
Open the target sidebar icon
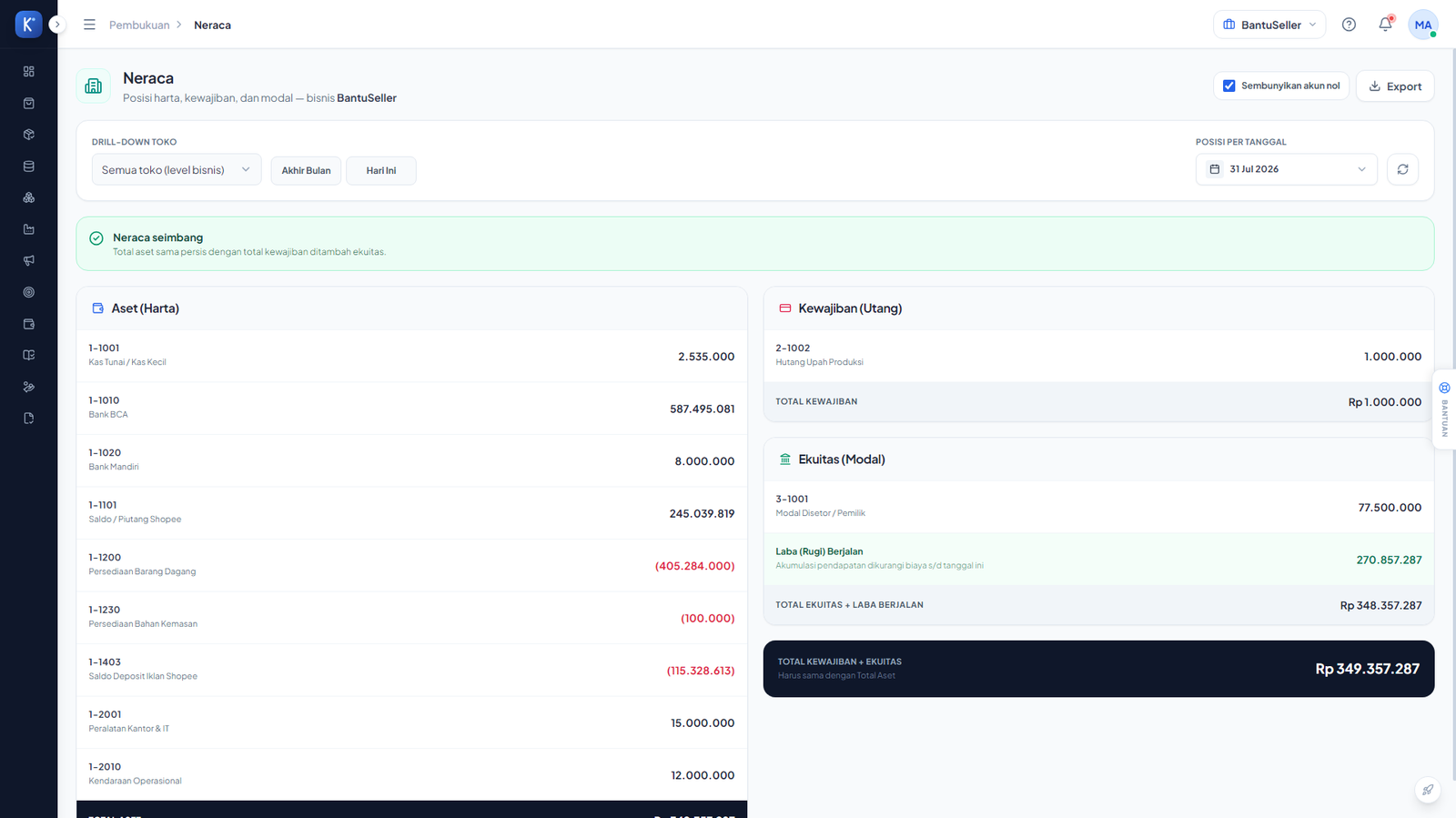point(29,292)
